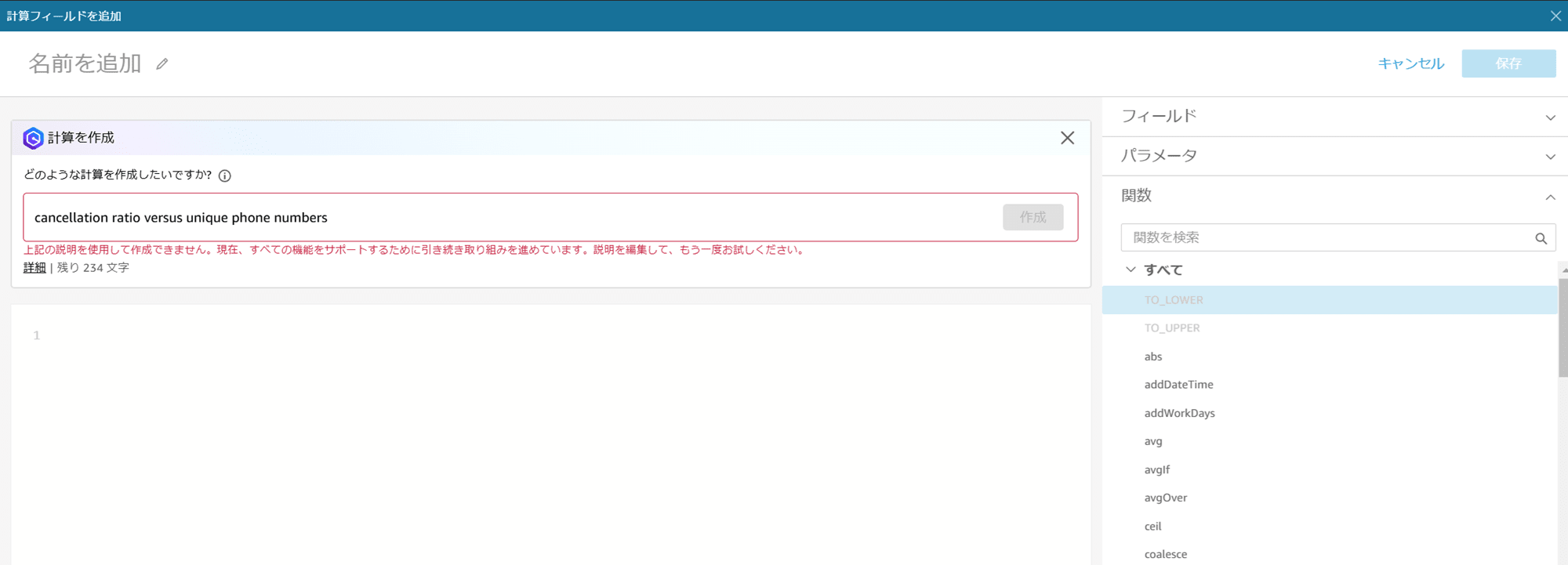Open the 詳細 link
This screenshot has width=1568, height=565.
34,268
